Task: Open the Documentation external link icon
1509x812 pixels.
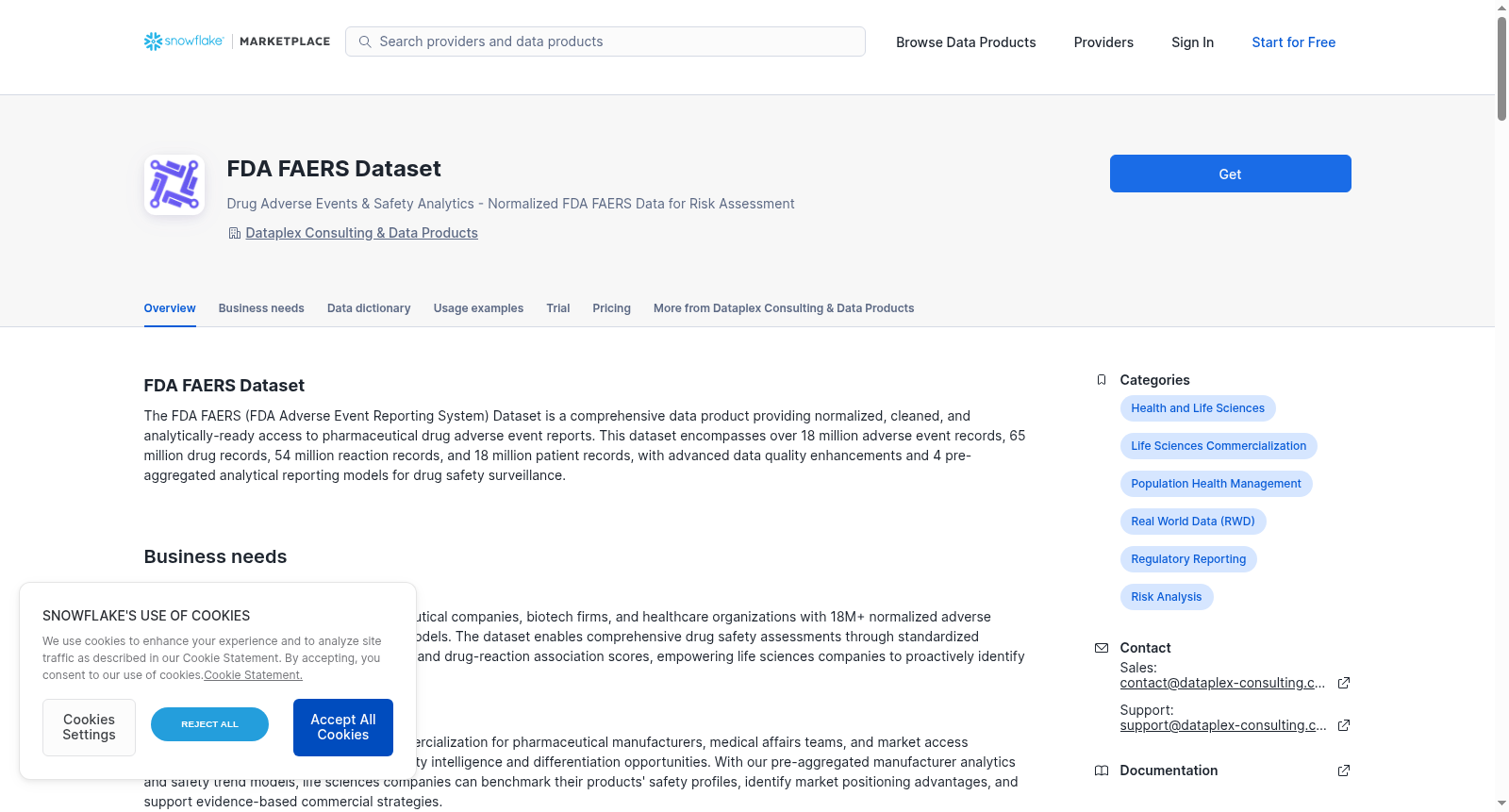Action: [x=1344, y=771]
